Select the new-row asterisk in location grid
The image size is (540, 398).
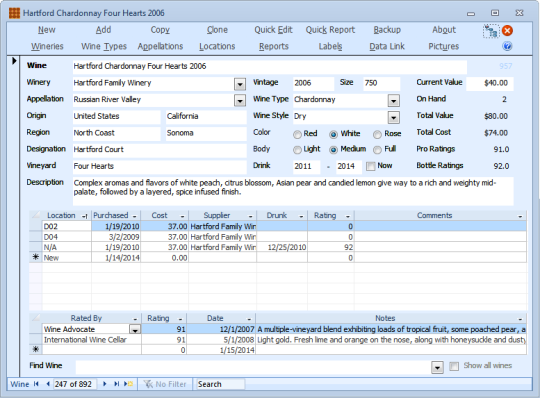35,257
